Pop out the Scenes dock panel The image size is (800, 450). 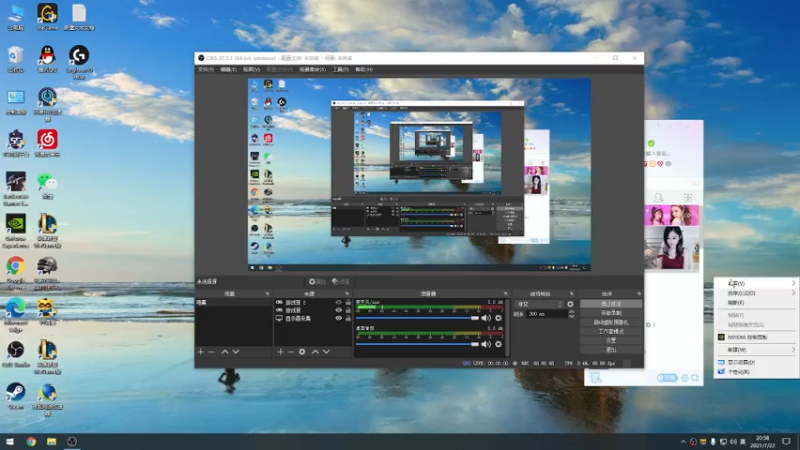pos(267,294)
